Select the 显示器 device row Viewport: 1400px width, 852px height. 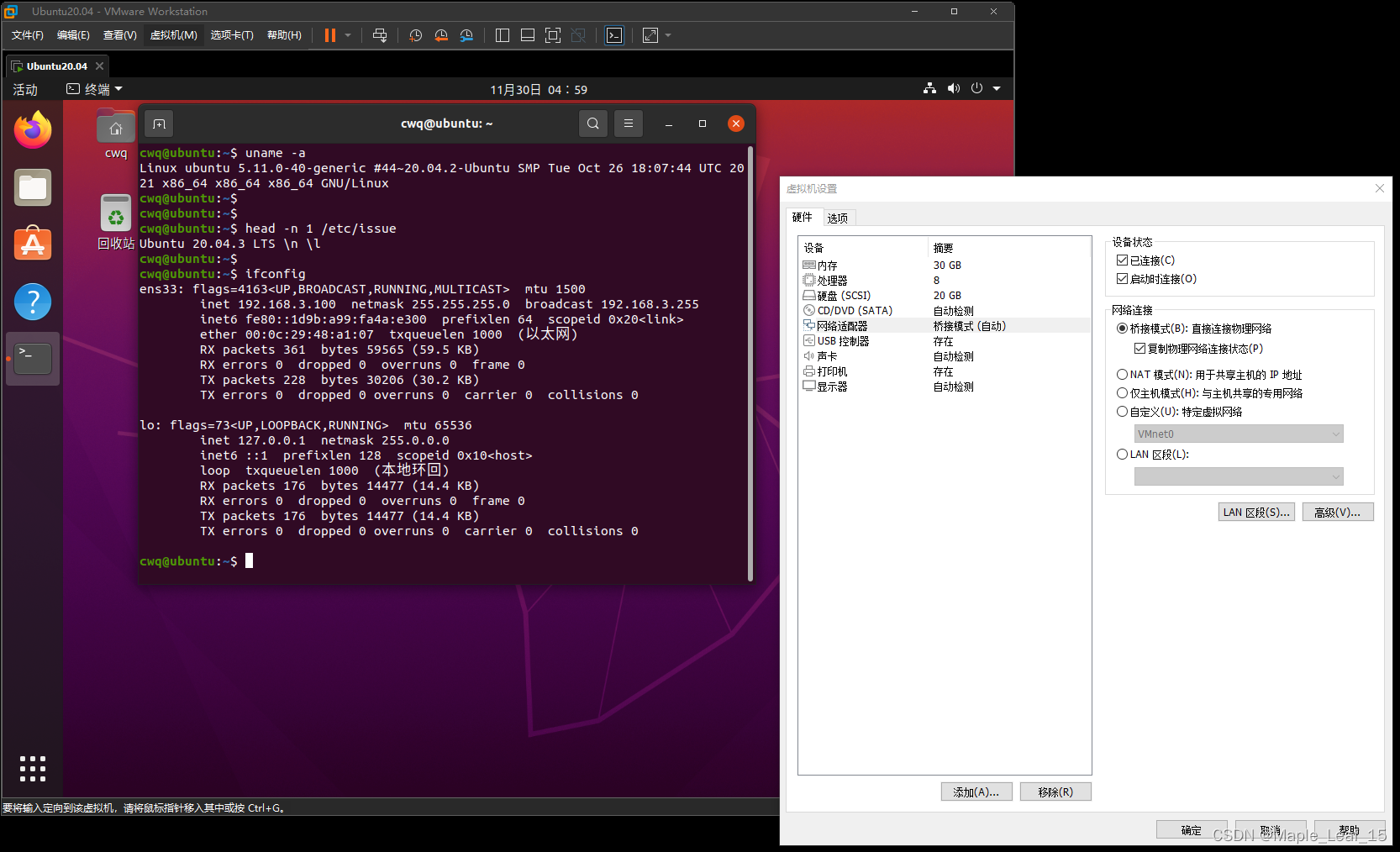coord(945,387)
